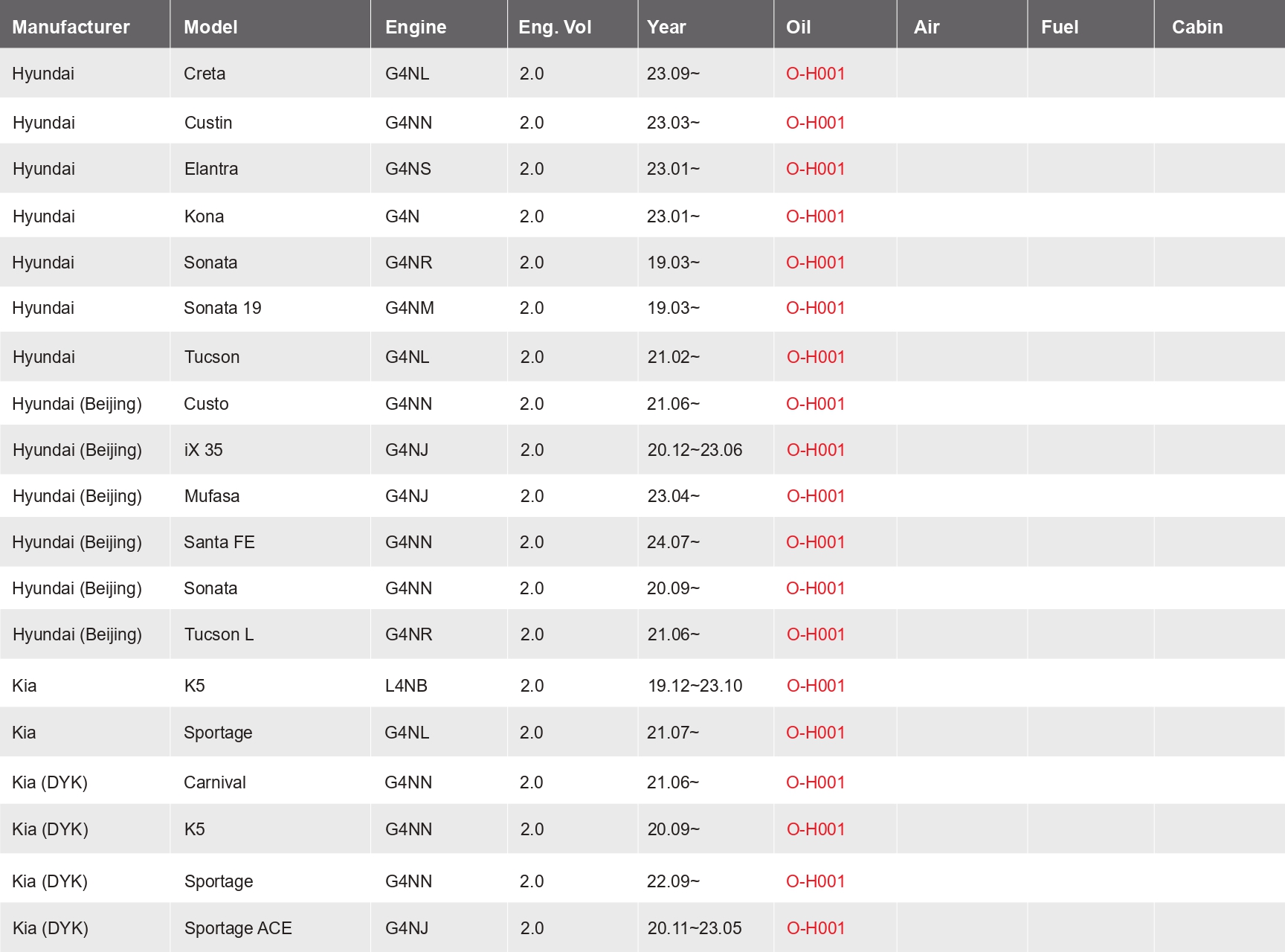Viewport: 1285px width, 952px height.
Task: Click the G4NS engine cell
Action: (408, 169)
